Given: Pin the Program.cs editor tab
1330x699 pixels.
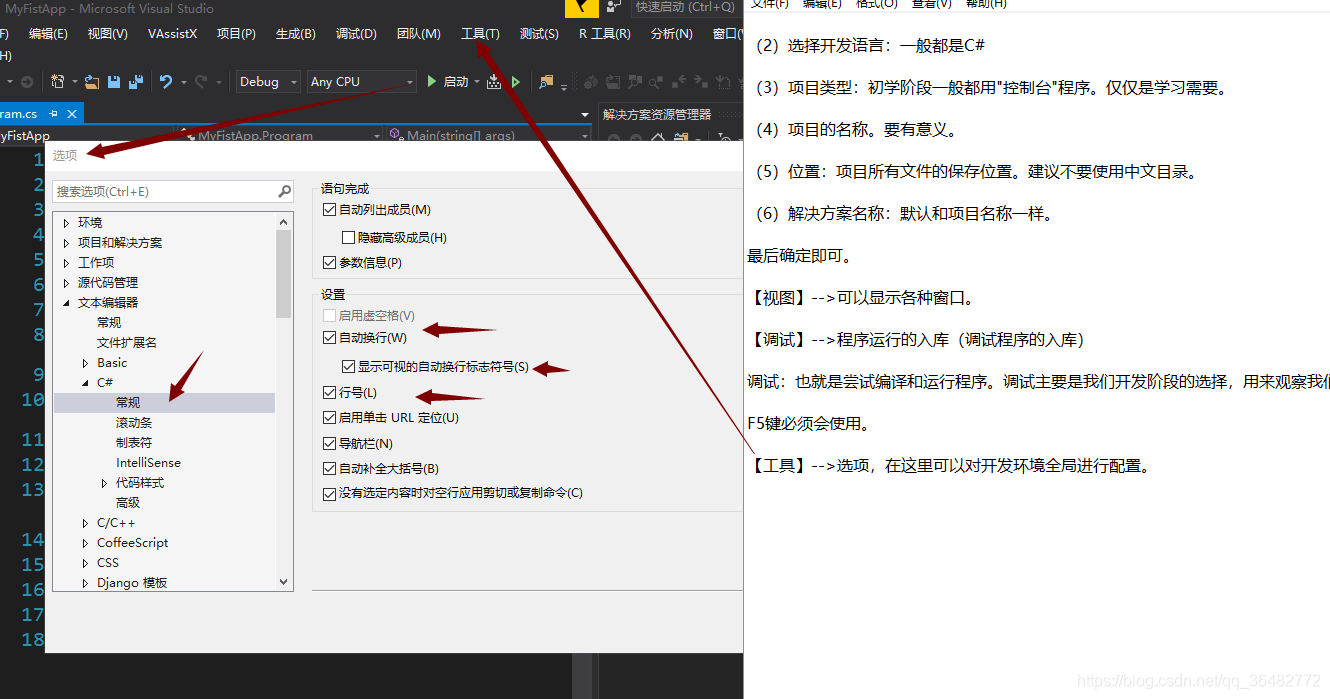Looking at the screenshot, I should click(x=54, y=114).
